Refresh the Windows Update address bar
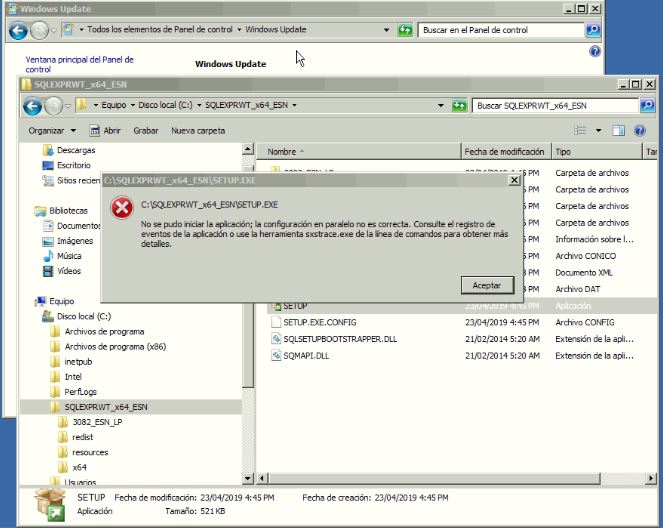This screenshot has height=528, width=663. pyautogui.click(x=405, y=30)
